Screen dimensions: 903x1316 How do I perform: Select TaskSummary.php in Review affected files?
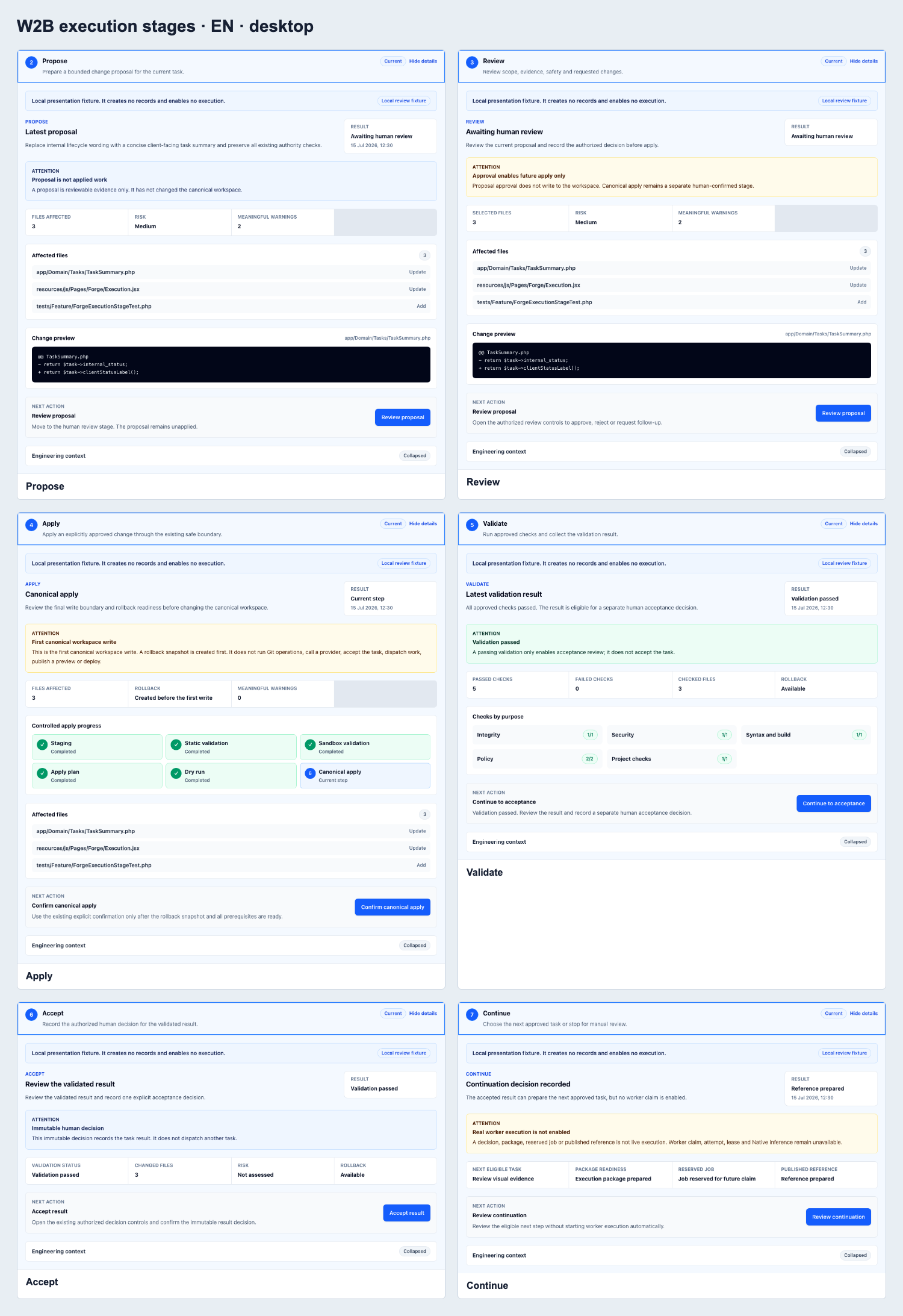tap(672, 268)
